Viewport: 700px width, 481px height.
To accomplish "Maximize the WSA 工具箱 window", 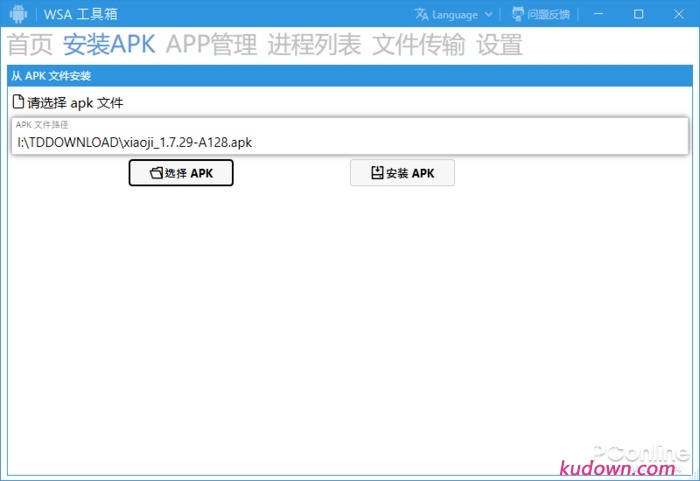I will (638, 14).
